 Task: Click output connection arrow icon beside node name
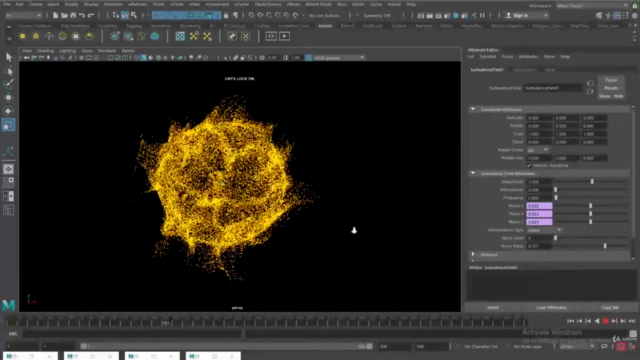[x=590, y=91]
